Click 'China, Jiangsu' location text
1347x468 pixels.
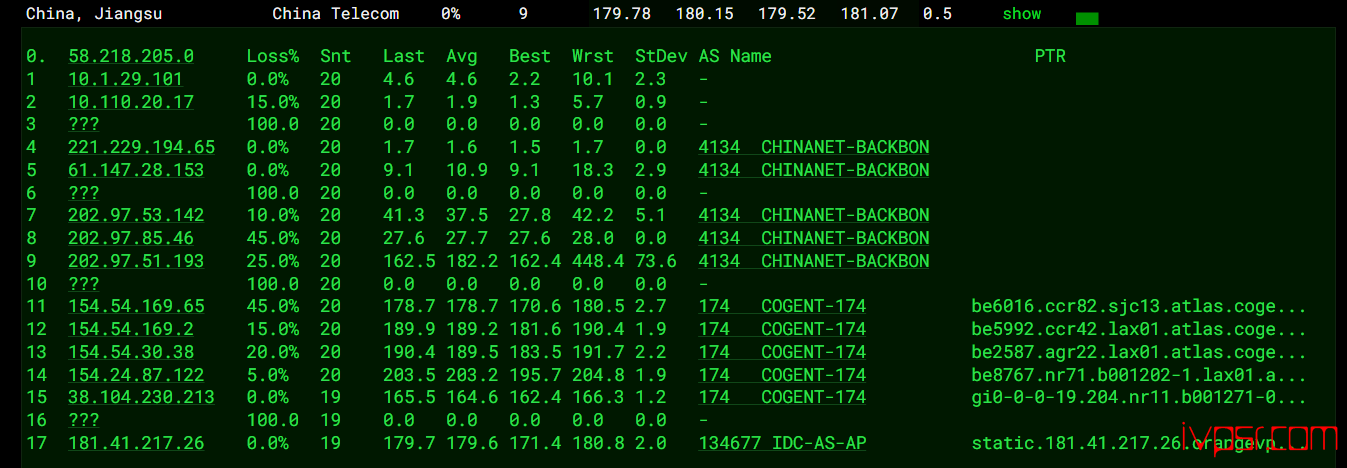coord(94,14)
